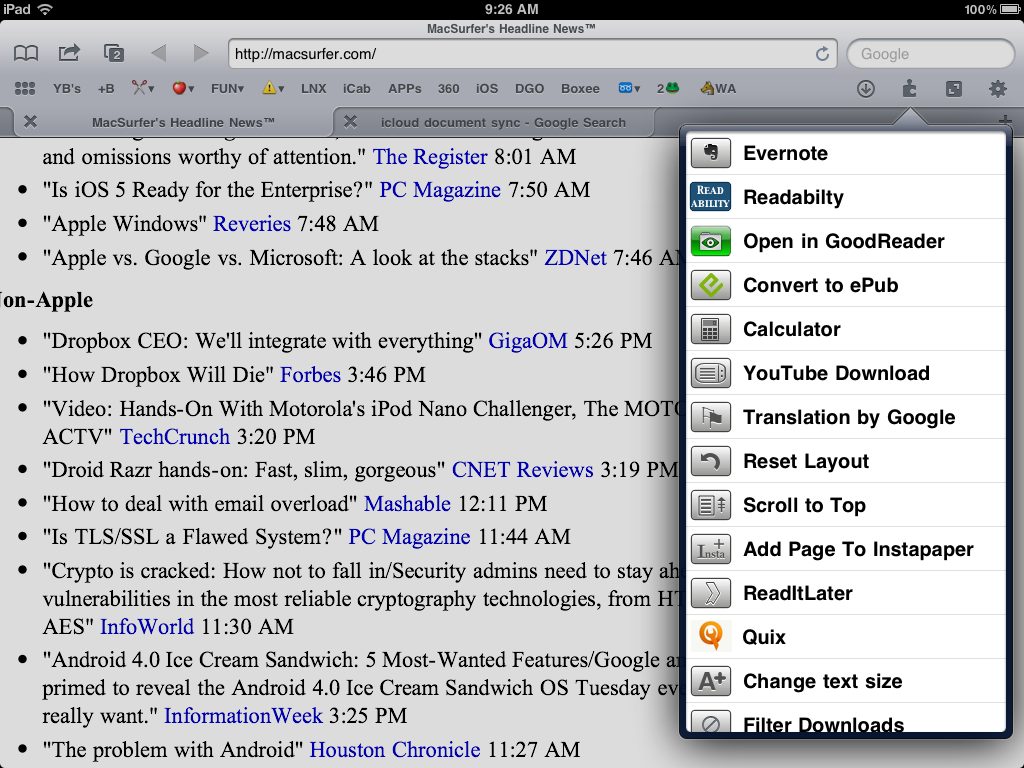Screen dimensions: 1024x768
Task: Select Open in GoodReader menu entry
Action: 846,241
